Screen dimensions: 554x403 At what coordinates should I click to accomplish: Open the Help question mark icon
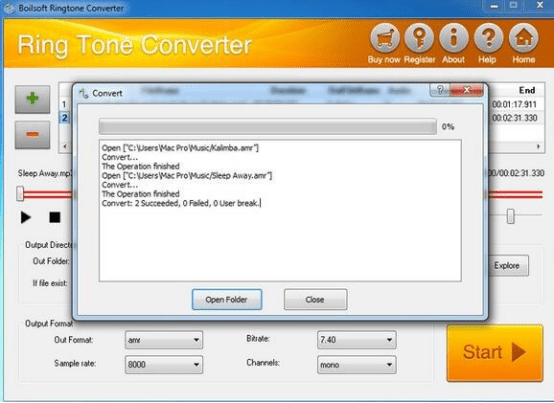pos(488,38)
